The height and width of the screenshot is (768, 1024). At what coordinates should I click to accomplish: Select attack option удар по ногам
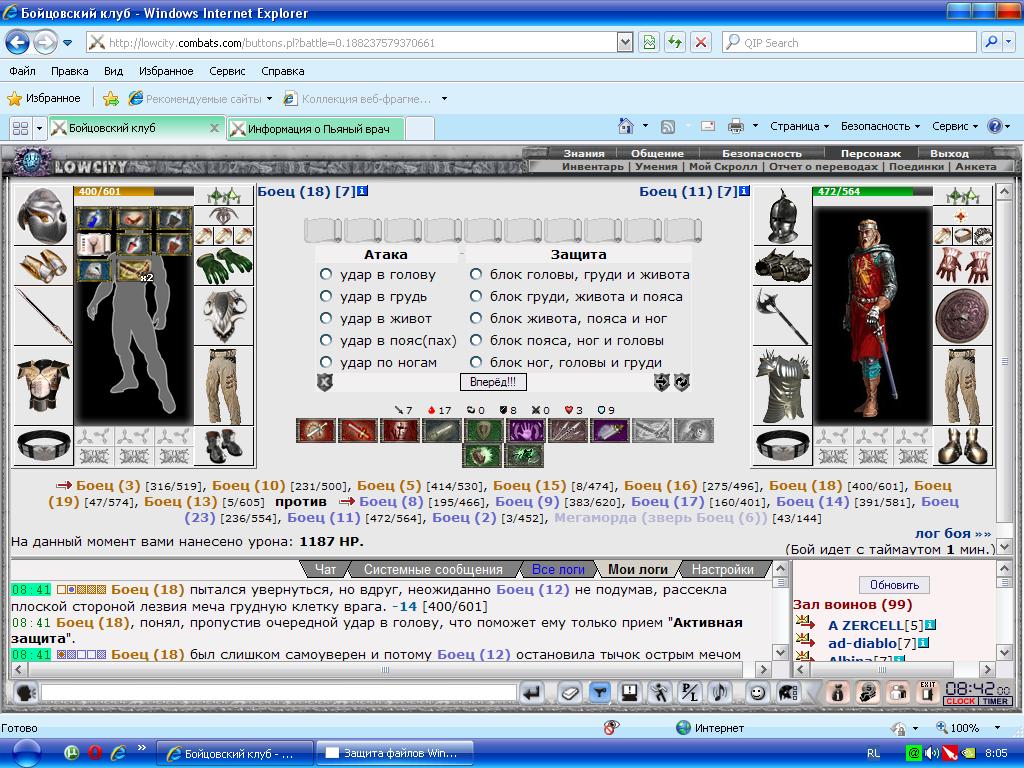tap(325, 362)
